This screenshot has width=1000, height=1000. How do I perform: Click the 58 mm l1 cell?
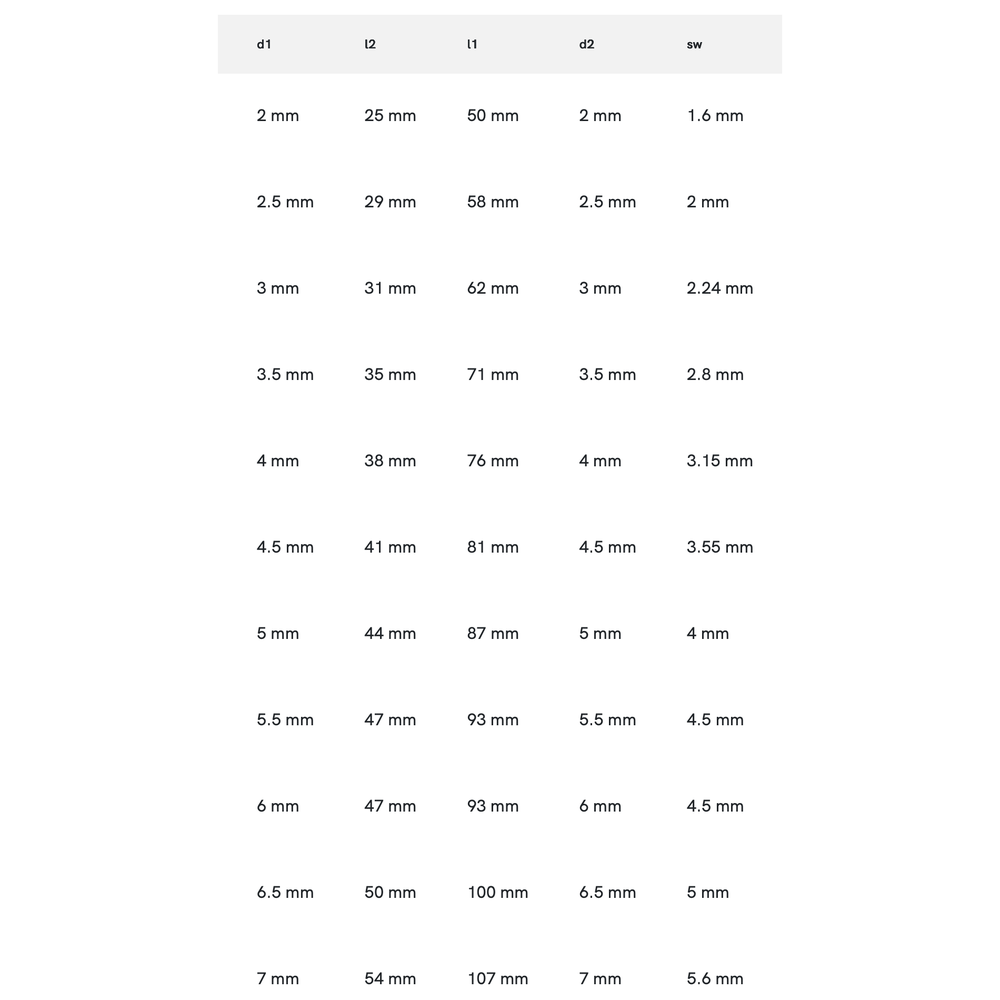coord(493,202)
